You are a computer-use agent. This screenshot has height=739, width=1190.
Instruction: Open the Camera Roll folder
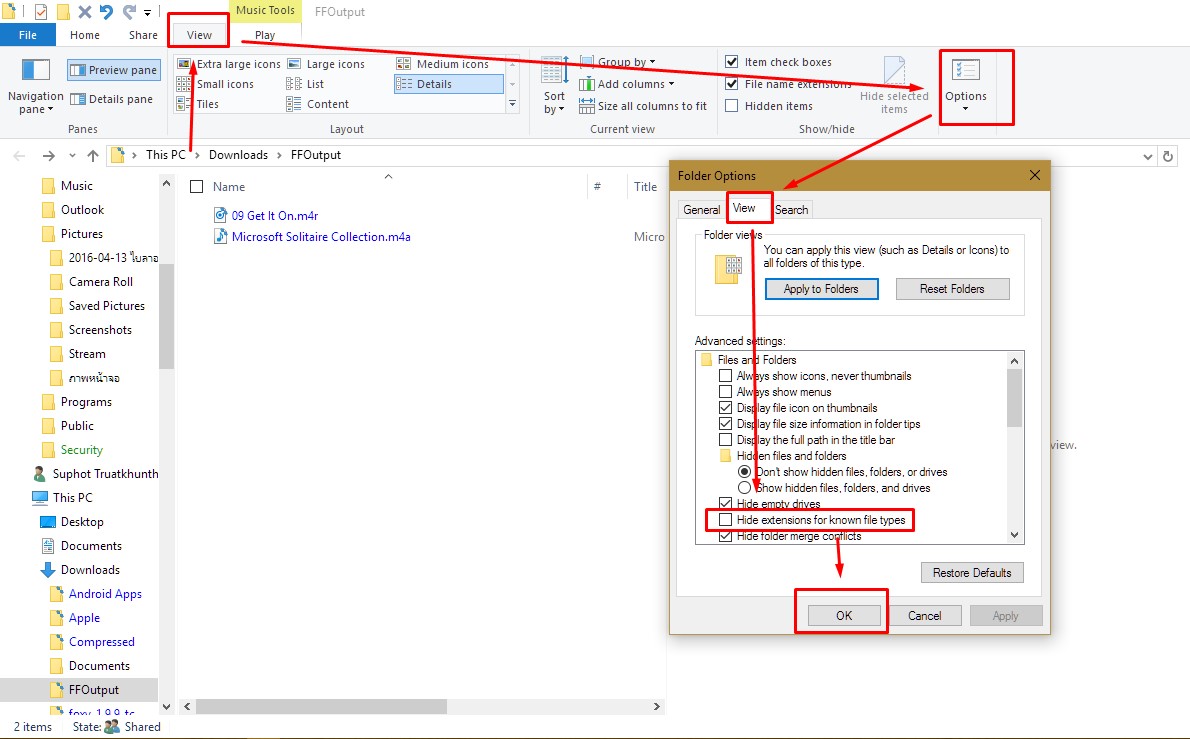coord(101,281)
